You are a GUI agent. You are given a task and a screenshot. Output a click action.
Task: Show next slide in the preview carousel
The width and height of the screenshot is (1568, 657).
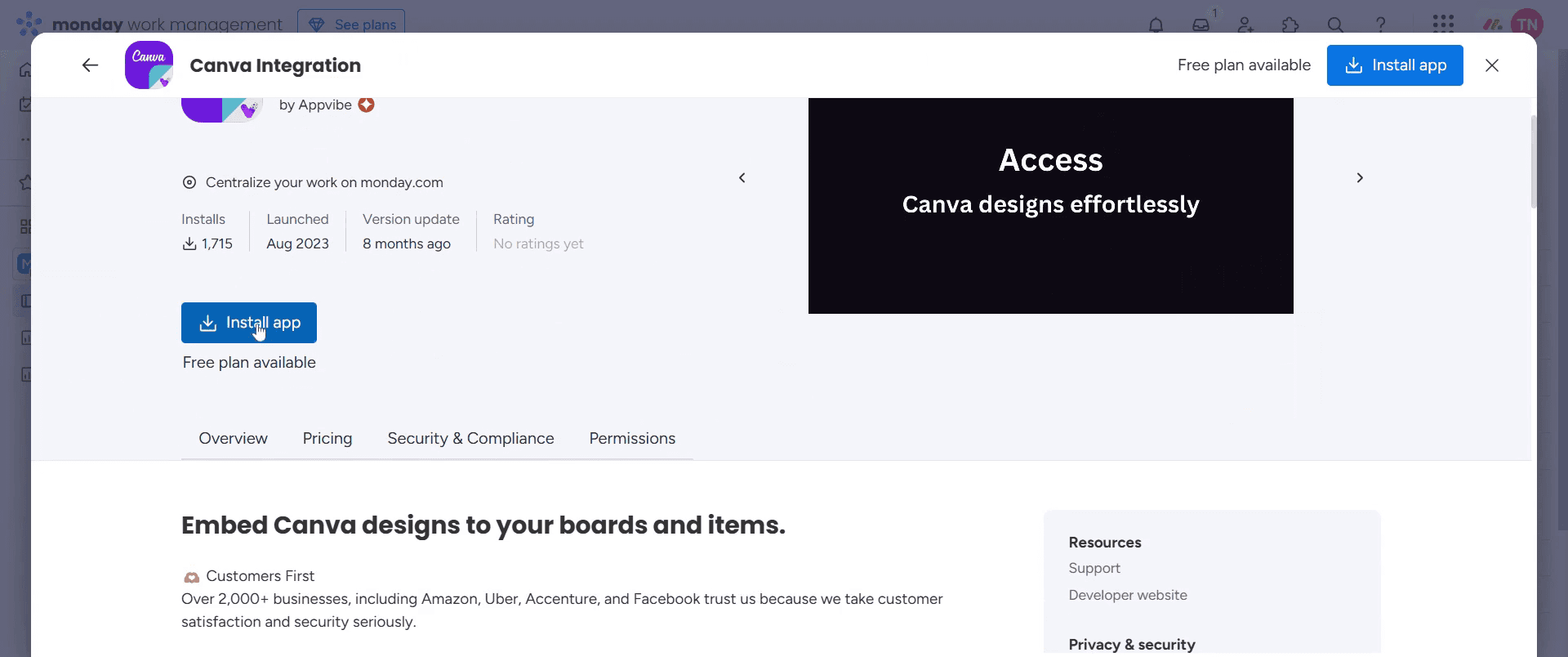(x=1360, y=177)
